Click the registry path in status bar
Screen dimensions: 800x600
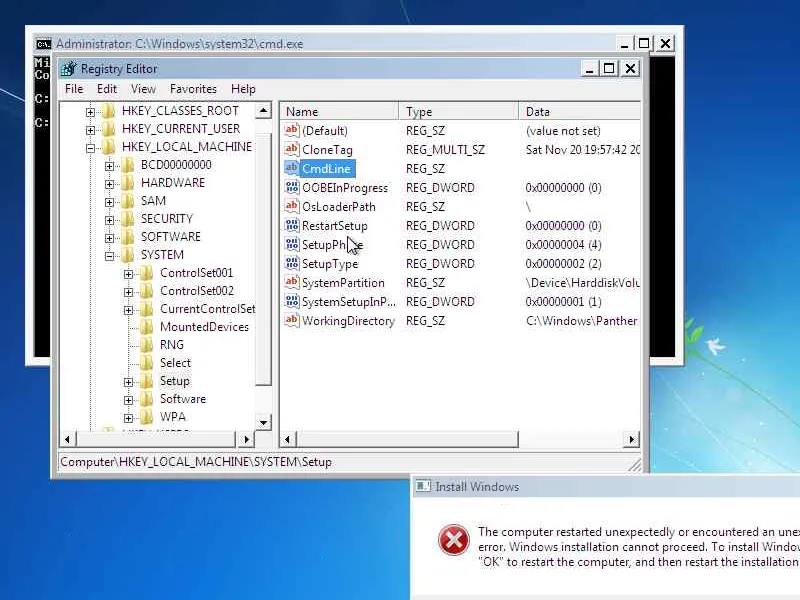click(196, 462)
